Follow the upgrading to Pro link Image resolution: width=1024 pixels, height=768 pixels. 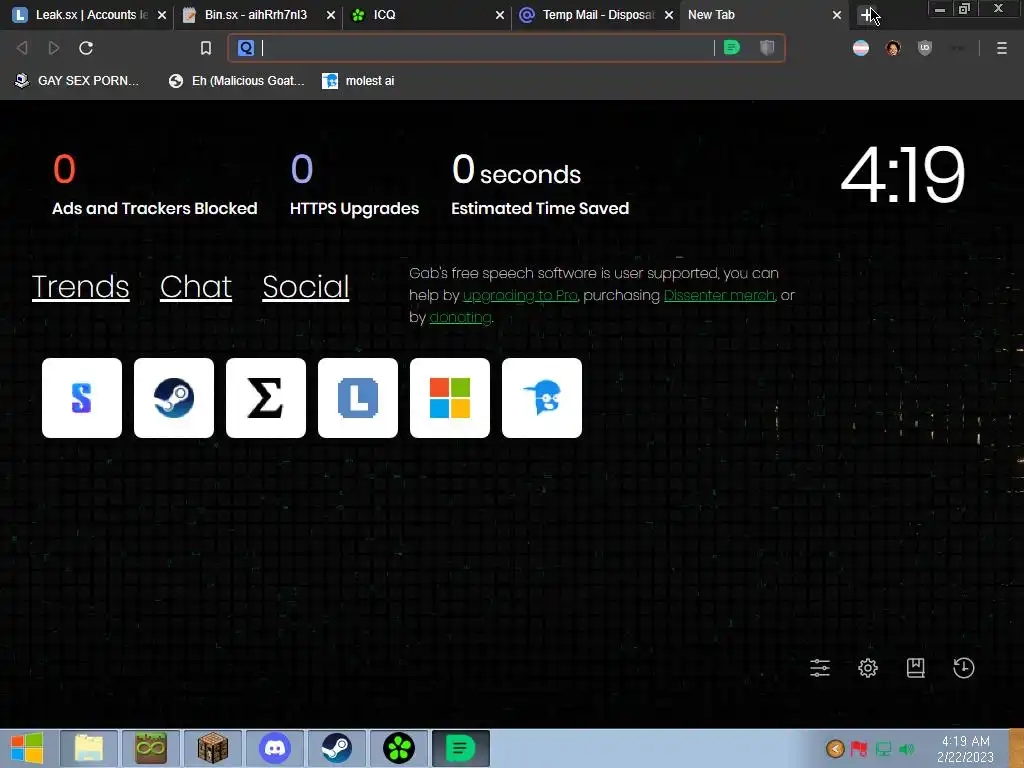click(x=520, y=295)
